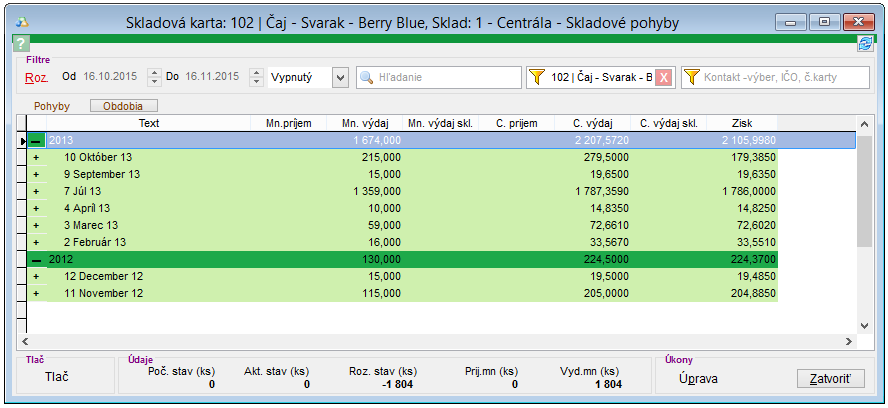This screenshot has width=888, height=408.
Task: Expand the 7 Júl 13 row
Action: point(36,192)
